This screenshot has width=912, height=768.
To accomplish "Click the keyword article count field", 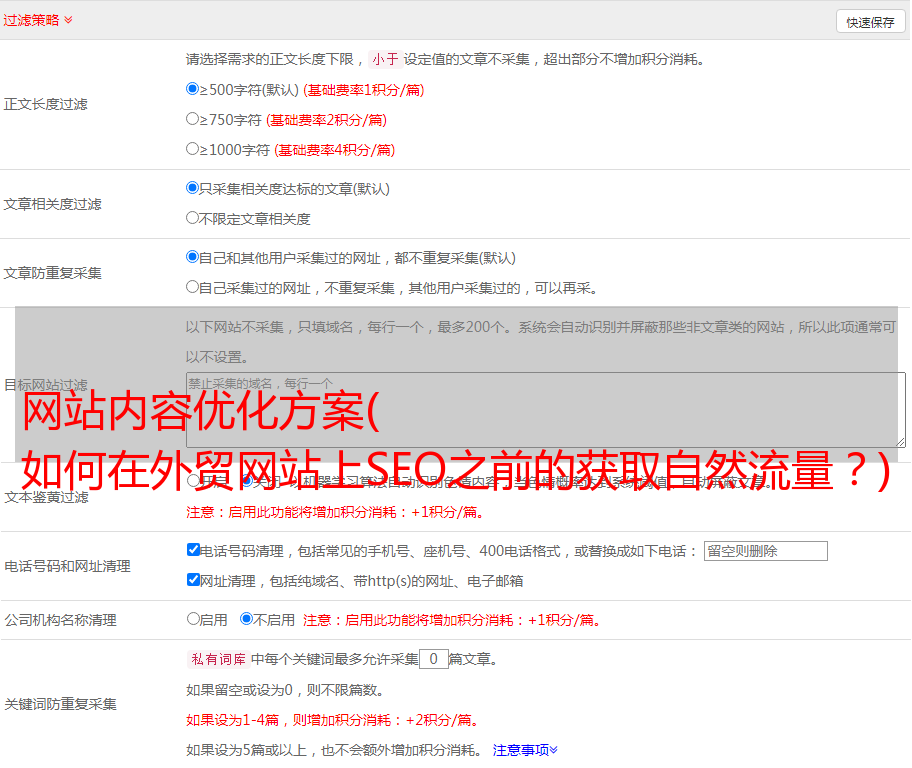I will (433, 659).
